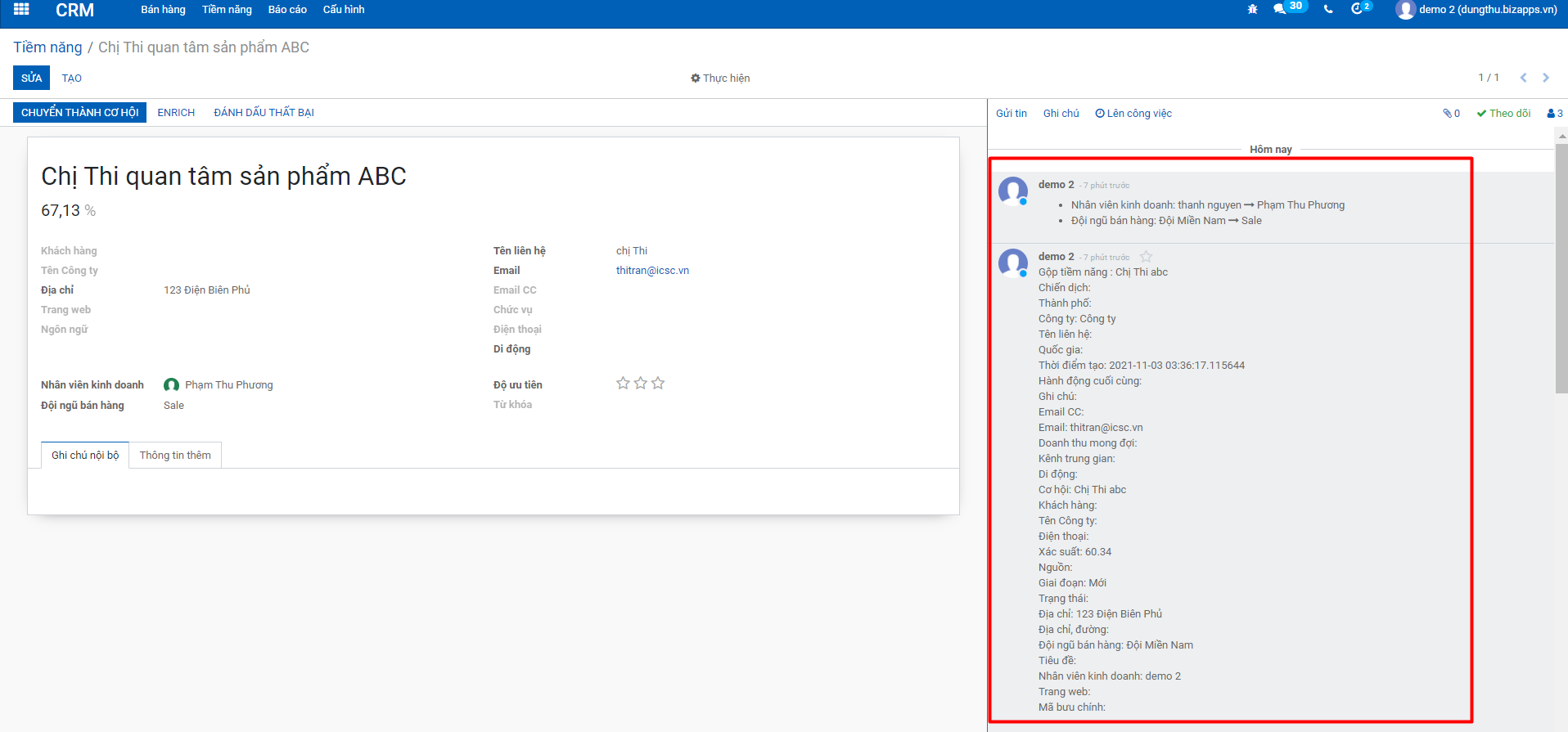Click the SỬA edit button
Viewport: 1568px width, 732px height.
31,78
